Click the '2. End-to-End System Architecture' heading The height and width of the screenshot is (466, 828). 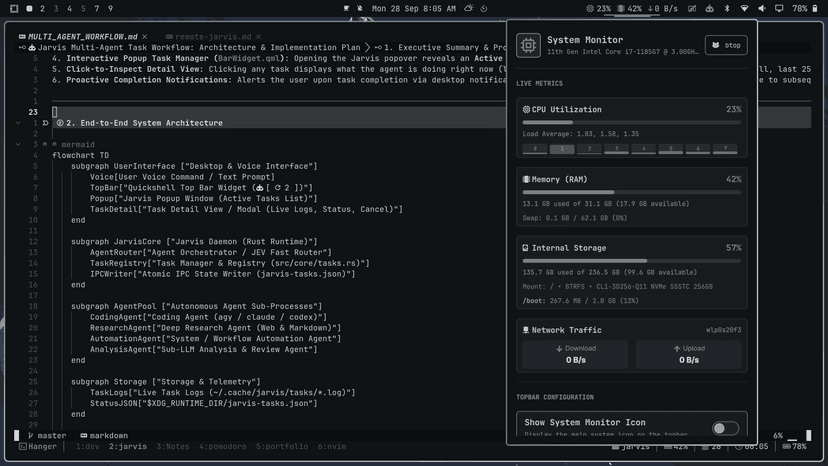pos(144,123)
